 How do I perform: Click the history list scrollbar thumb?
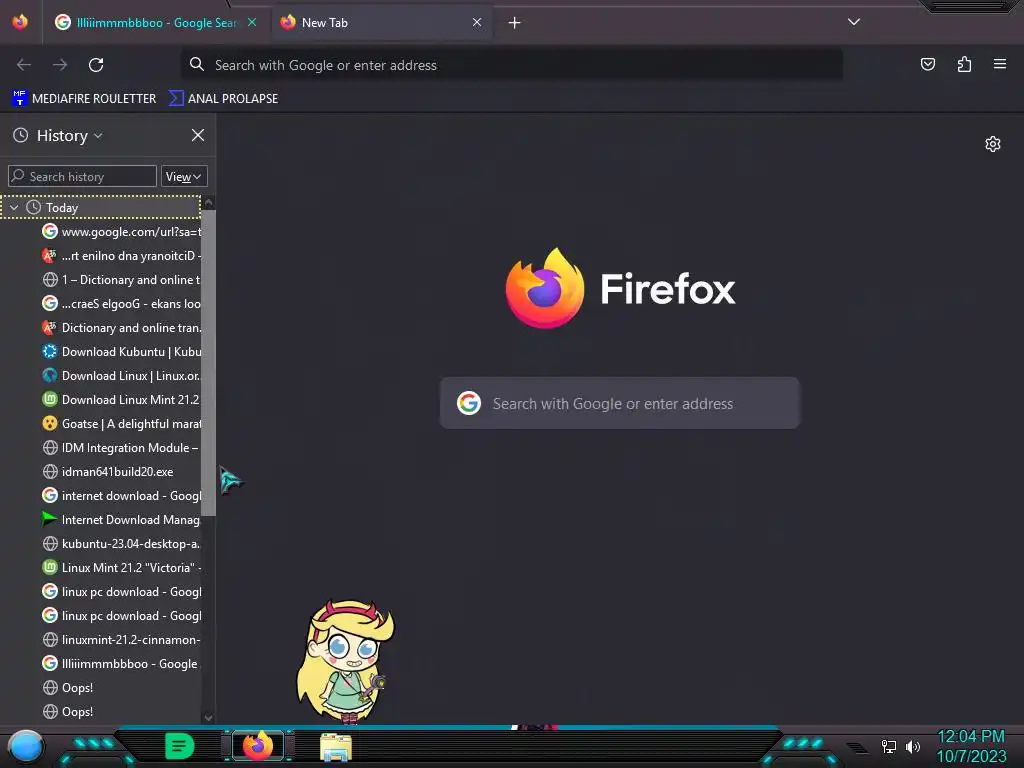pyautogui.click(x=208, y=362)
